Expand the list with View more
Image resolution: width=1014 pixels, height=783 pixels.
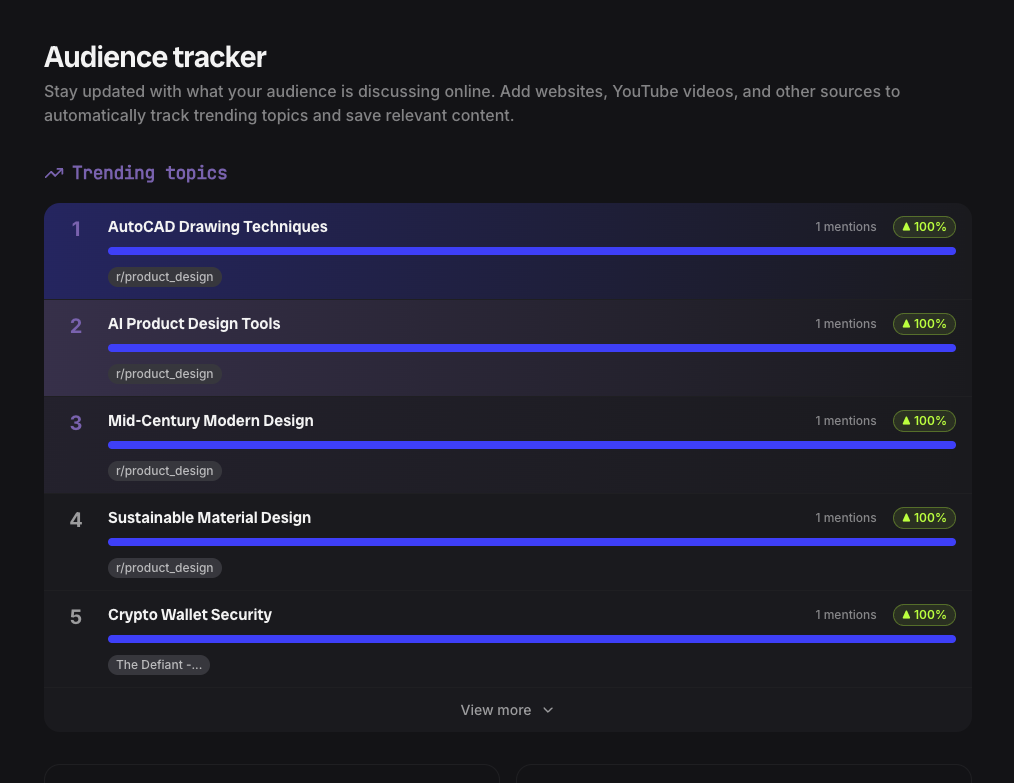coord(507,710)
